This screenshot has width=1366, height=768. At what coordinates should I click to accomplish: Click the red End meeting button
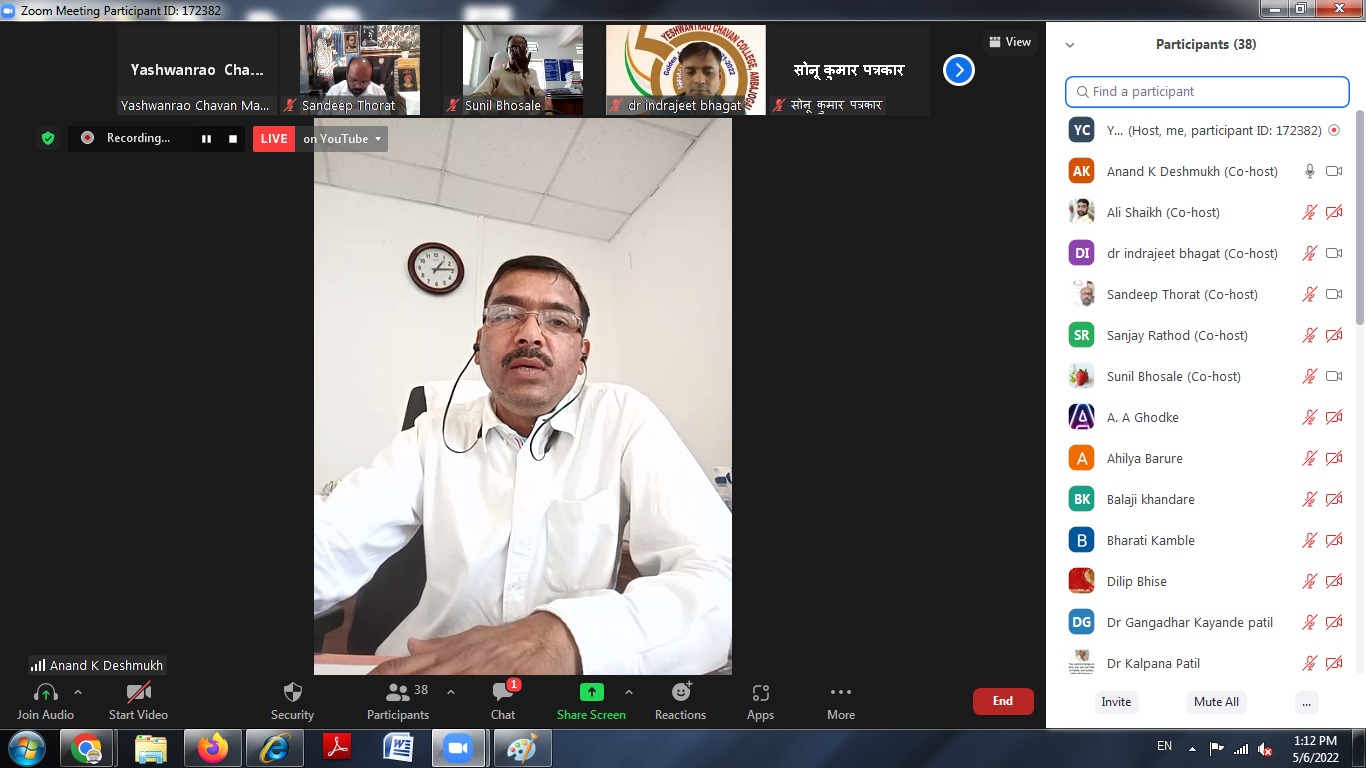point(1003,701)
